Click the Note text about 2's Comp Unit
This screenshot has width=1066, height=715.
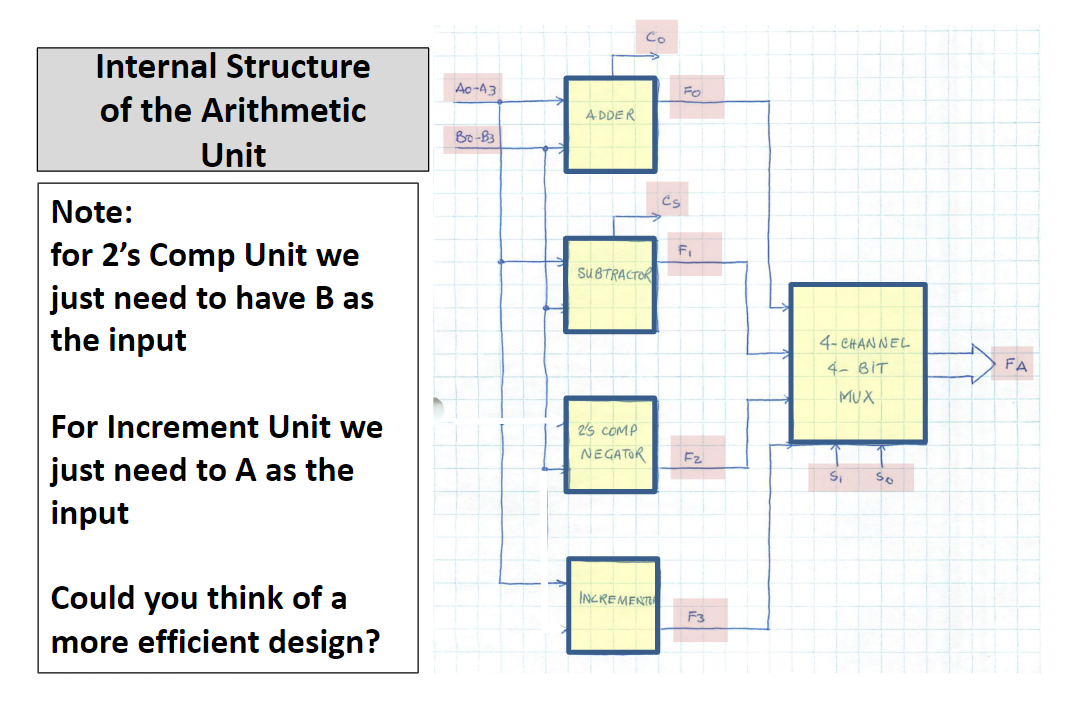click(212, 297)
